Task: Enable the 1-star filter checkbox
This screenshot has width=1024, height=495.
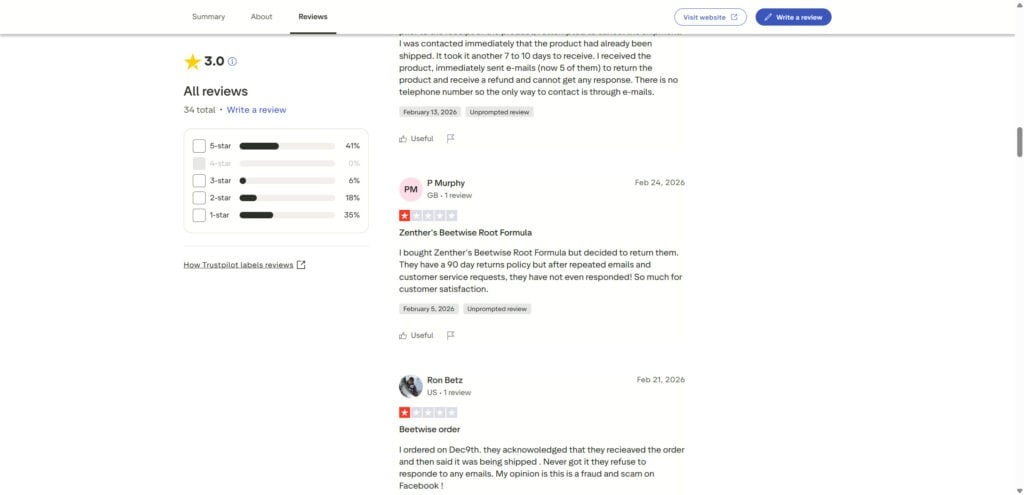Action: click(x=199, y=215)
